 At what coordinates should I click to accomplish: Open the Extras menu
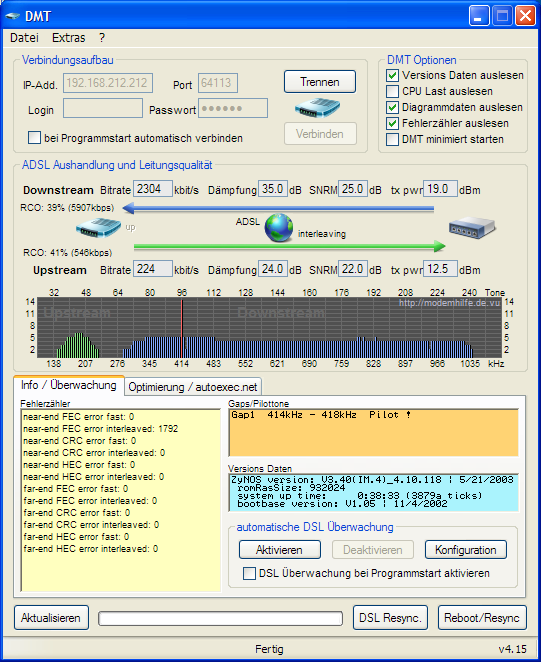(68, 38)
